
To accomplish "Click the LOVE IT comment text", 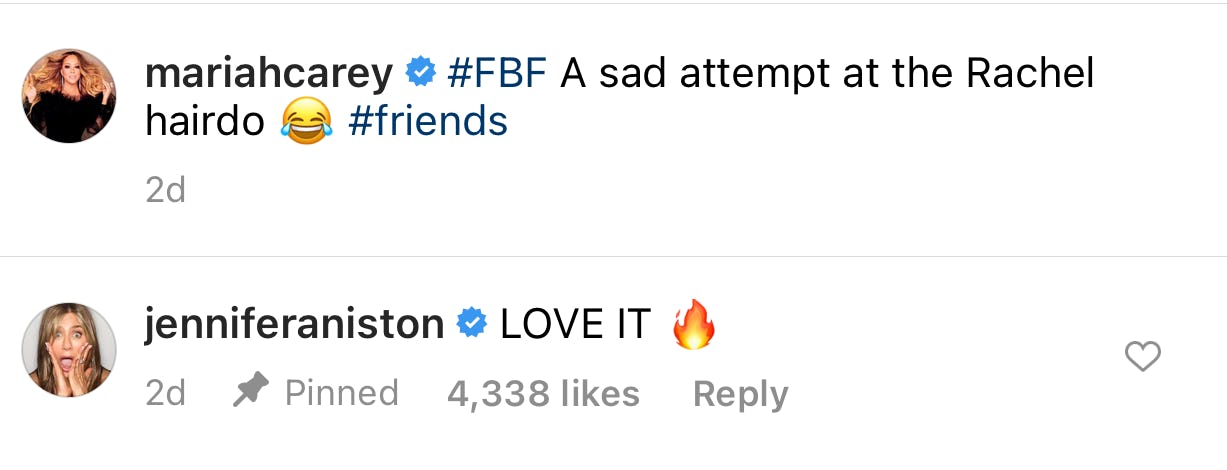I will pyautogui.click(x=575, y=324).
